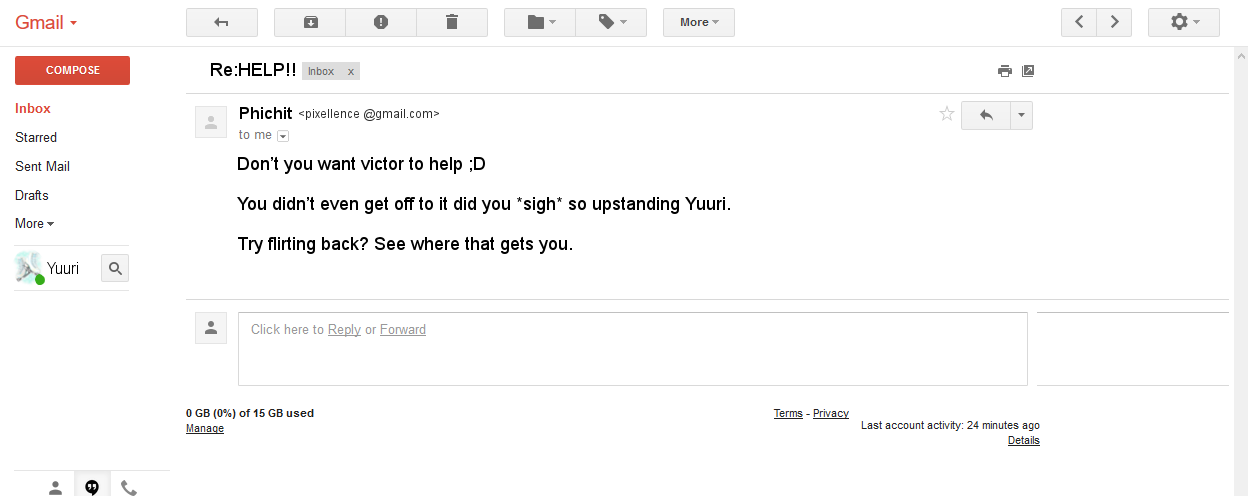Image resolution: width=1248 pixels, height=496 pixels.
Task: Click the Forward link in reply box
Action: (403, 329)
